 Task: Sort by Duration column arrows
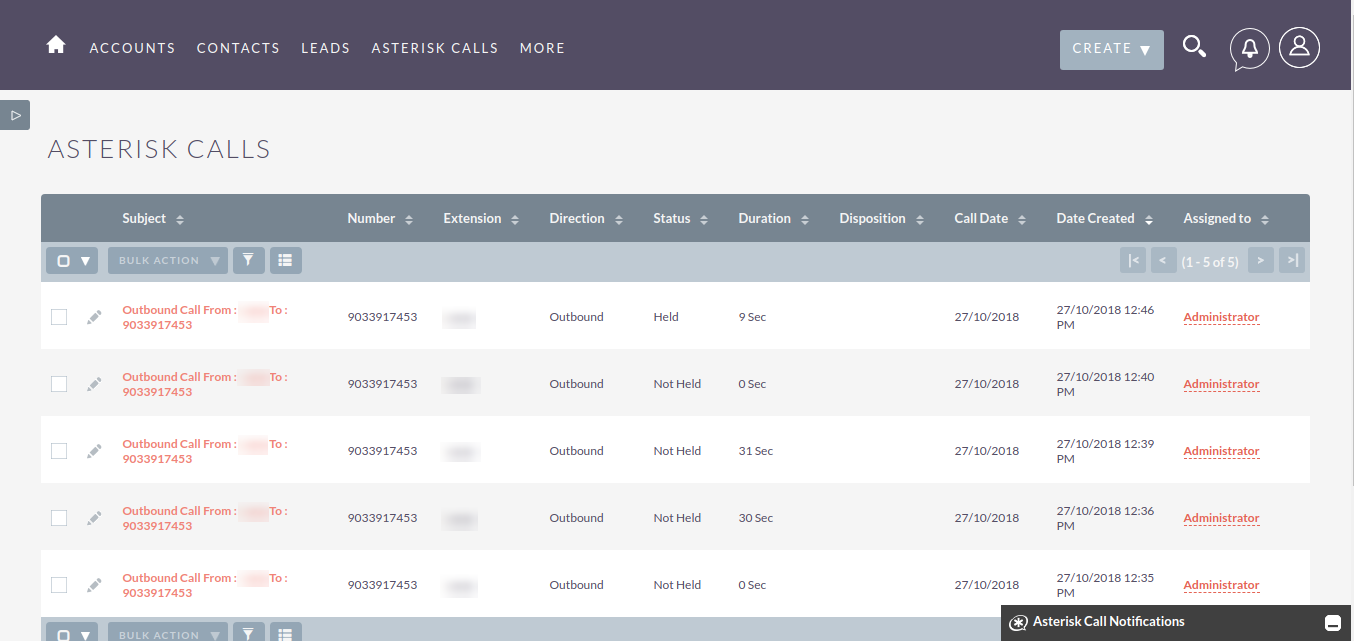pos(804,219)
